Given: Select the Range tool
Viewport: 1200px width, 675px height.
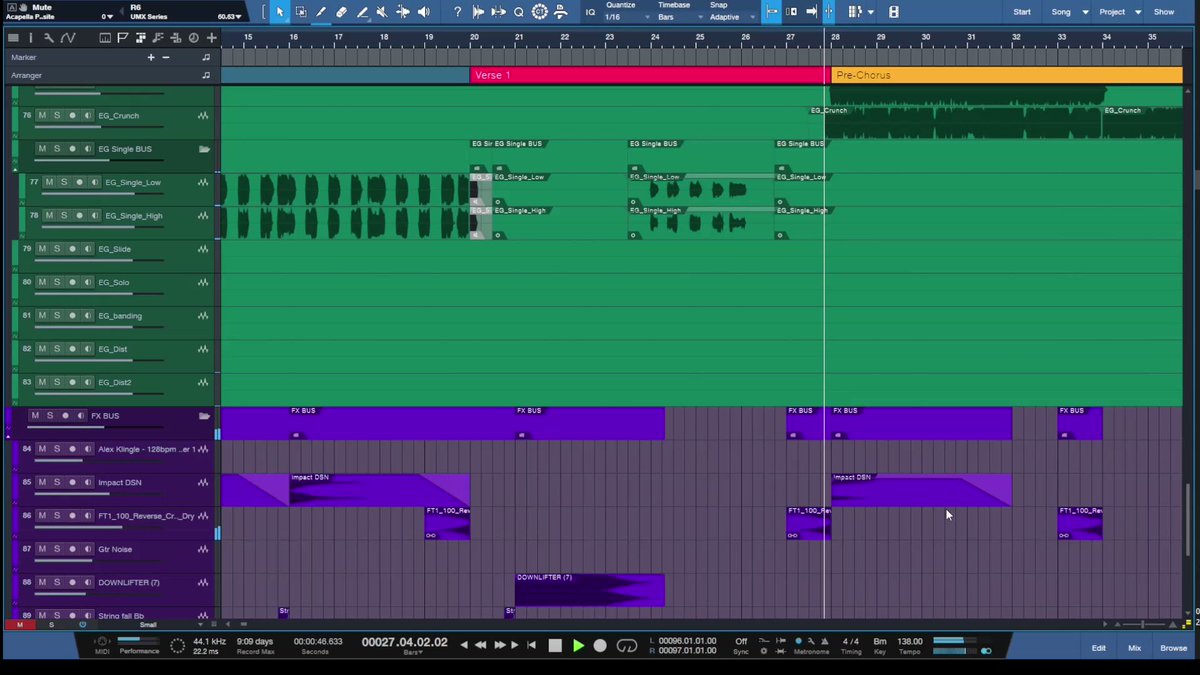Looking at the screenshot, I should [x=301, y=12].
